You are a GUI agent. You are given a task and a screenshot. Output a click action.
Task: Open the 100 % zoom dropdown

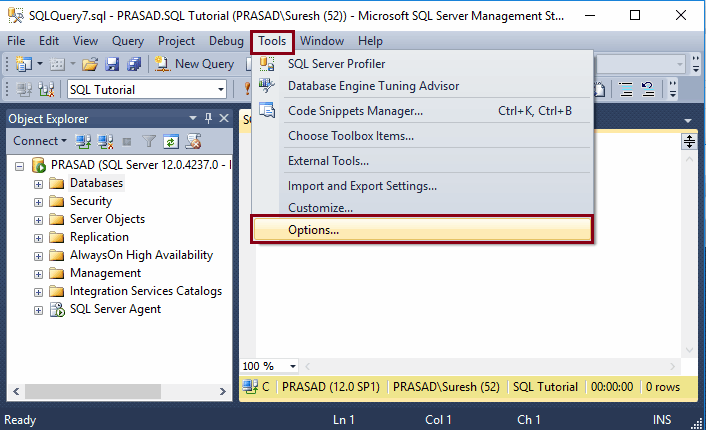click(293, 366)
